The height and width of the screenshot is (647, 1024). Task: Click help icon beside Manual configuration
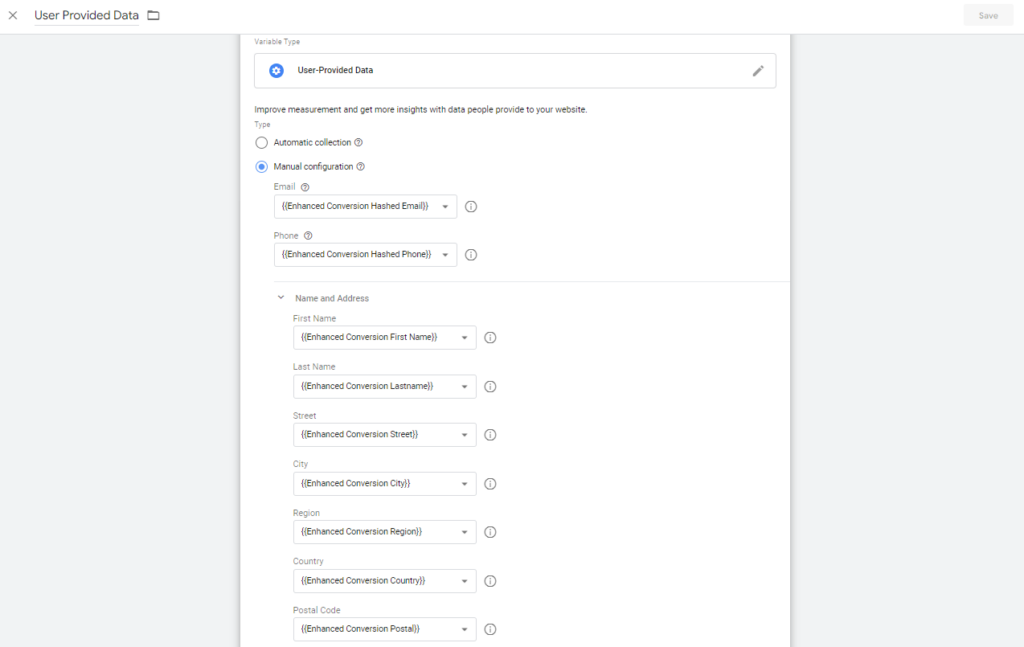click(x=360, y=167)
